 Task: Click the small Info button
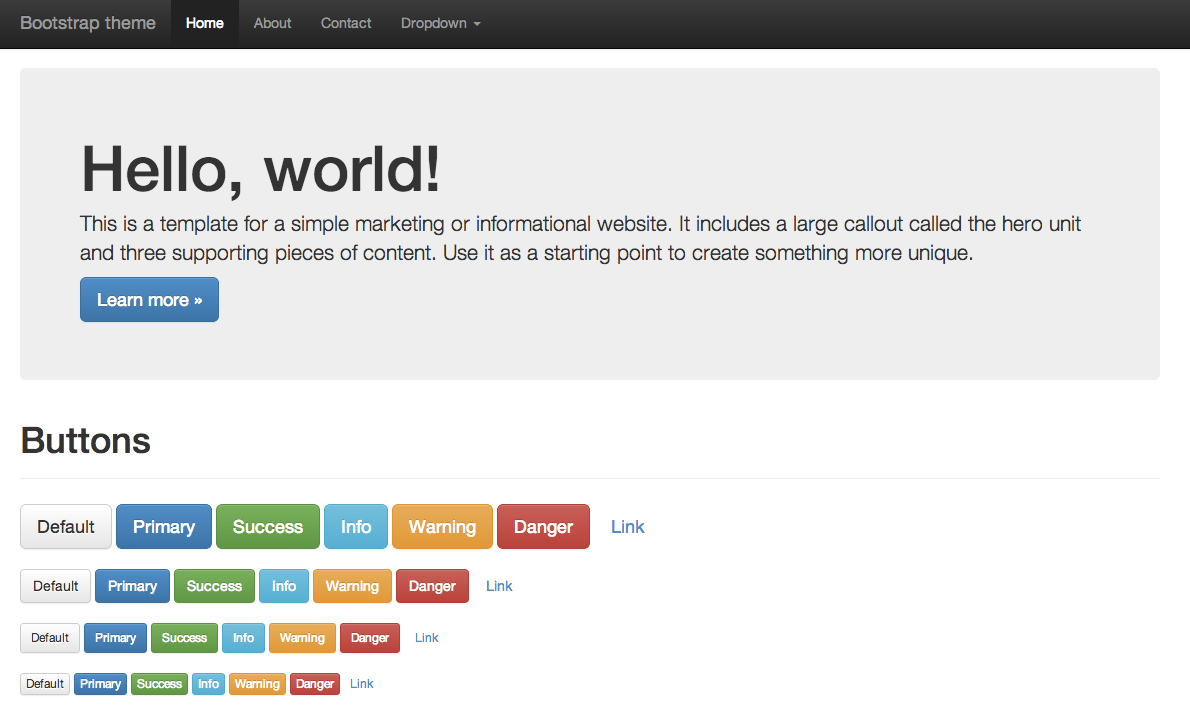[243, 637]
